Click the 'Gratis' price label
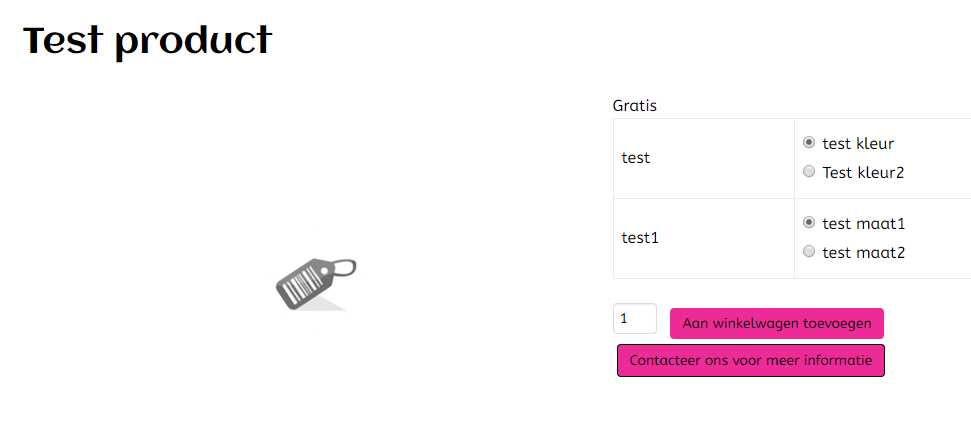This screenshot has width=971, height=430. (635, 105)
